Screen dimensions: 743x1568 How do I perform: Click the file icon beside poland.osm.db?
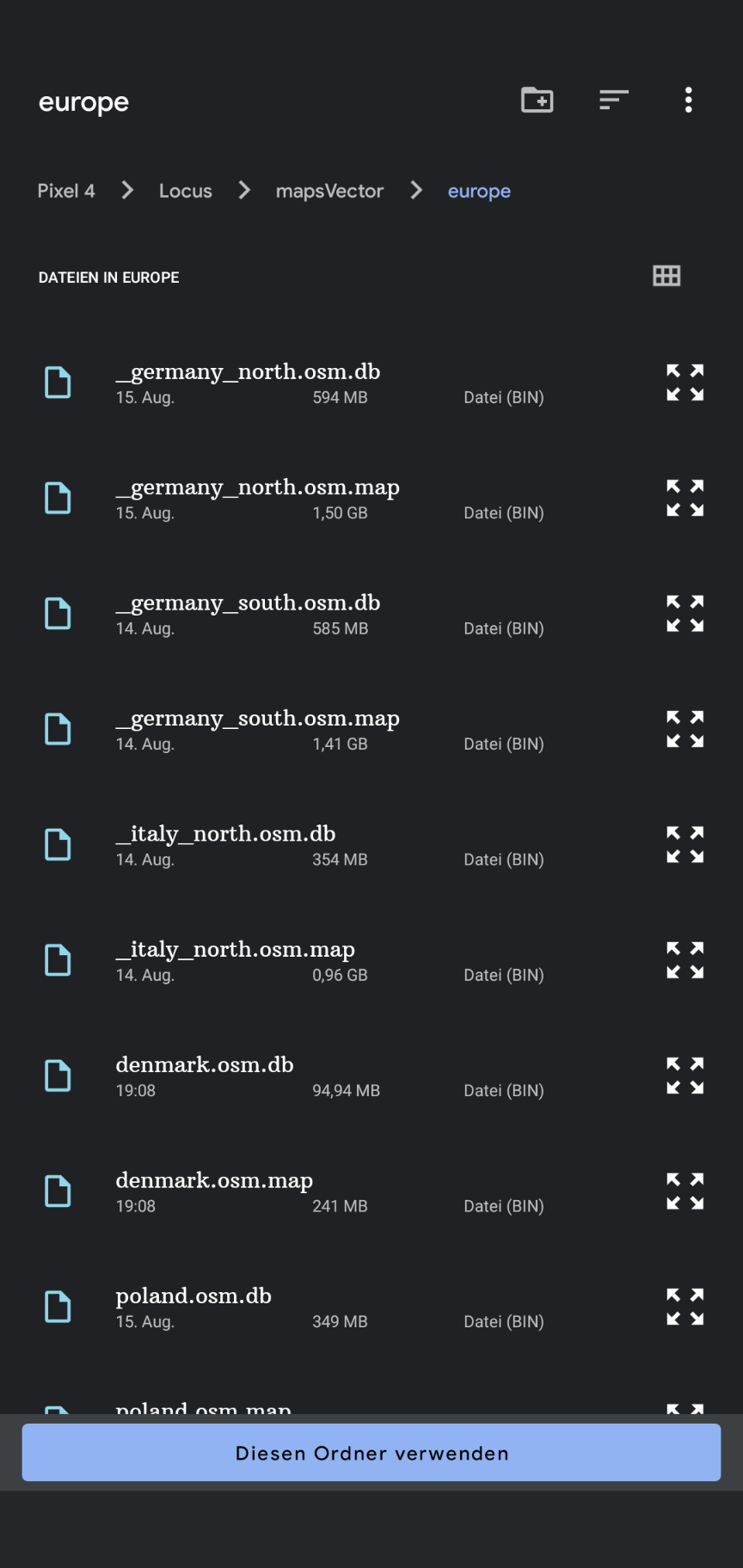click(x=58, y=1307)
